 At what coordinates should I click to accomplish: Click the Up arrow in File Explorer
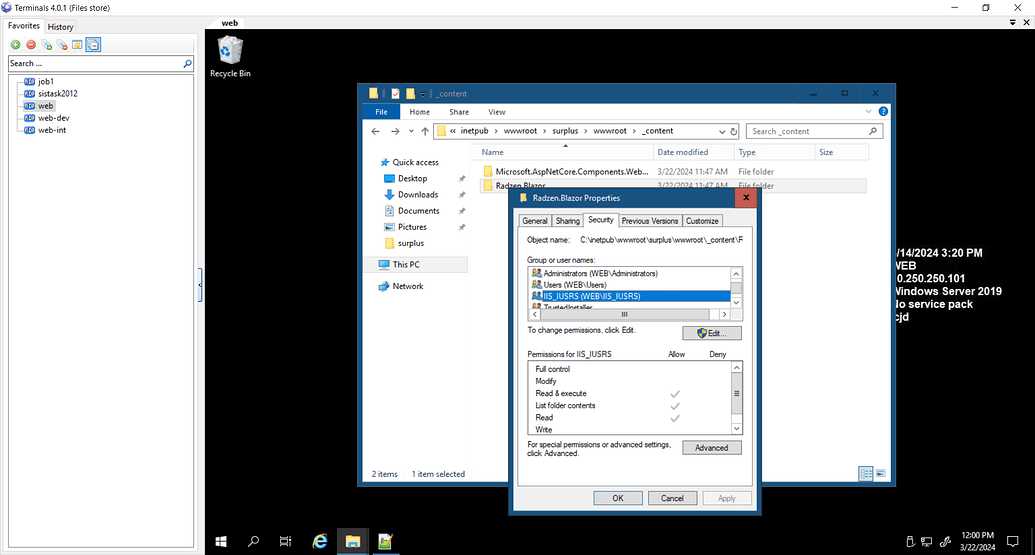tap(425, 131)
